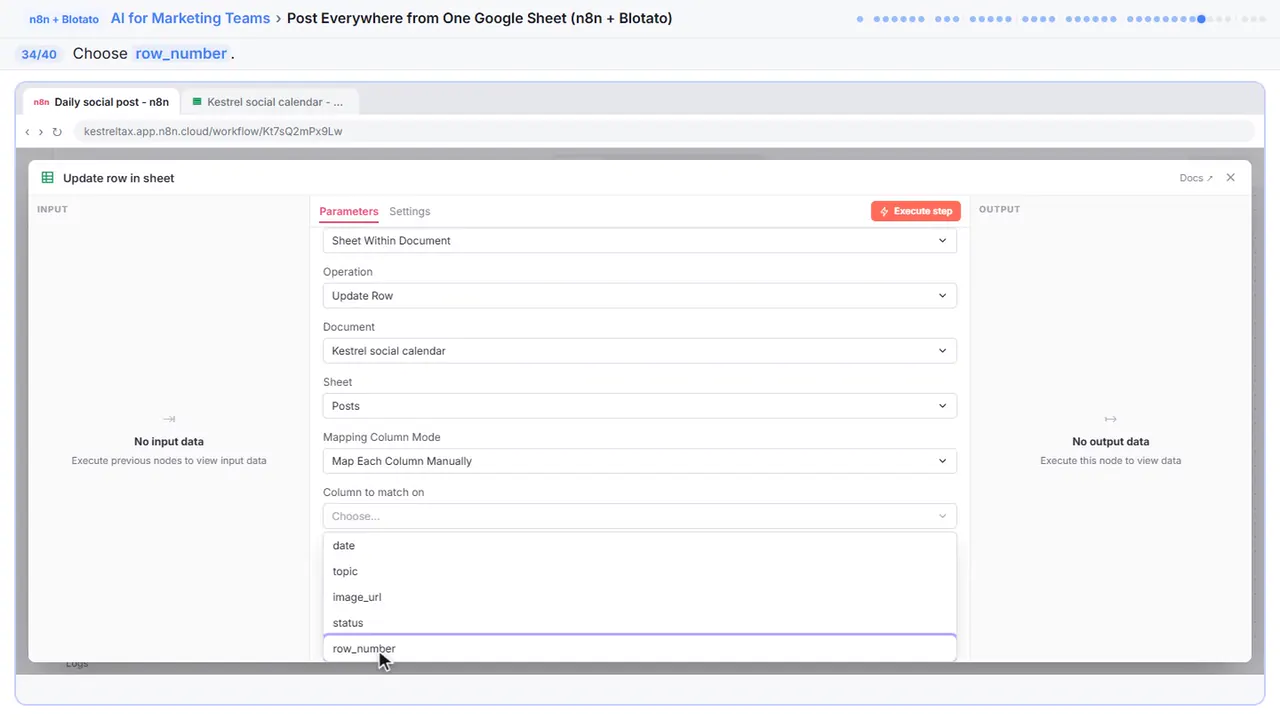This screenshot has height=720, width=1280.
Task: Click the browser forward arrow icon
Action: coord(41,131)
